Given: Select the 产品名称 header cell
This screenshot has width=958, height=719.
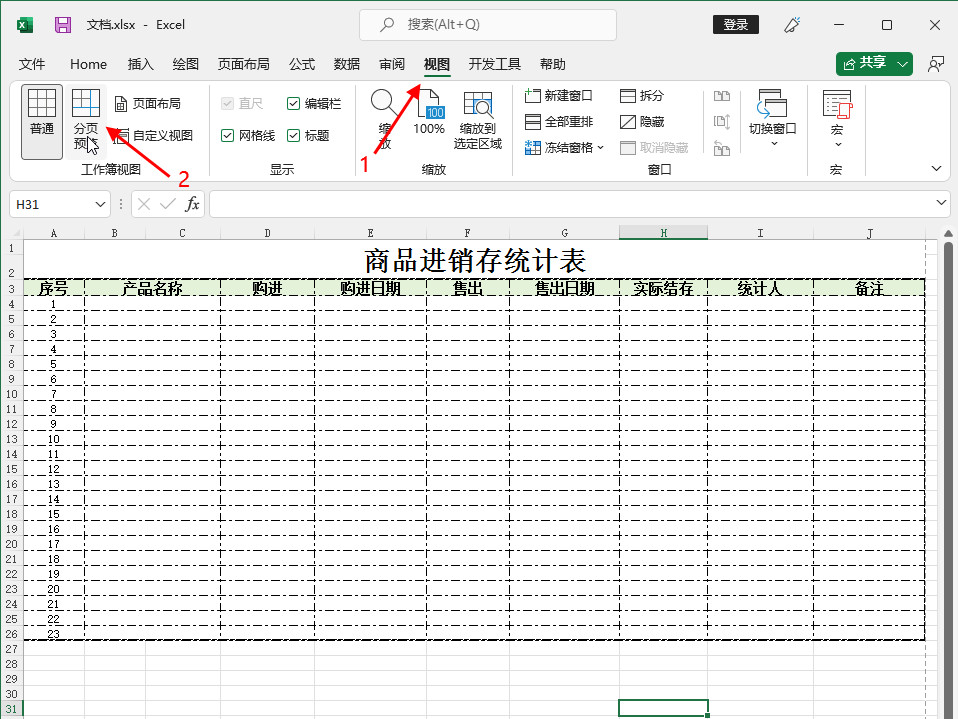Looking at the screenshot, I should click(x=152, y=288).
